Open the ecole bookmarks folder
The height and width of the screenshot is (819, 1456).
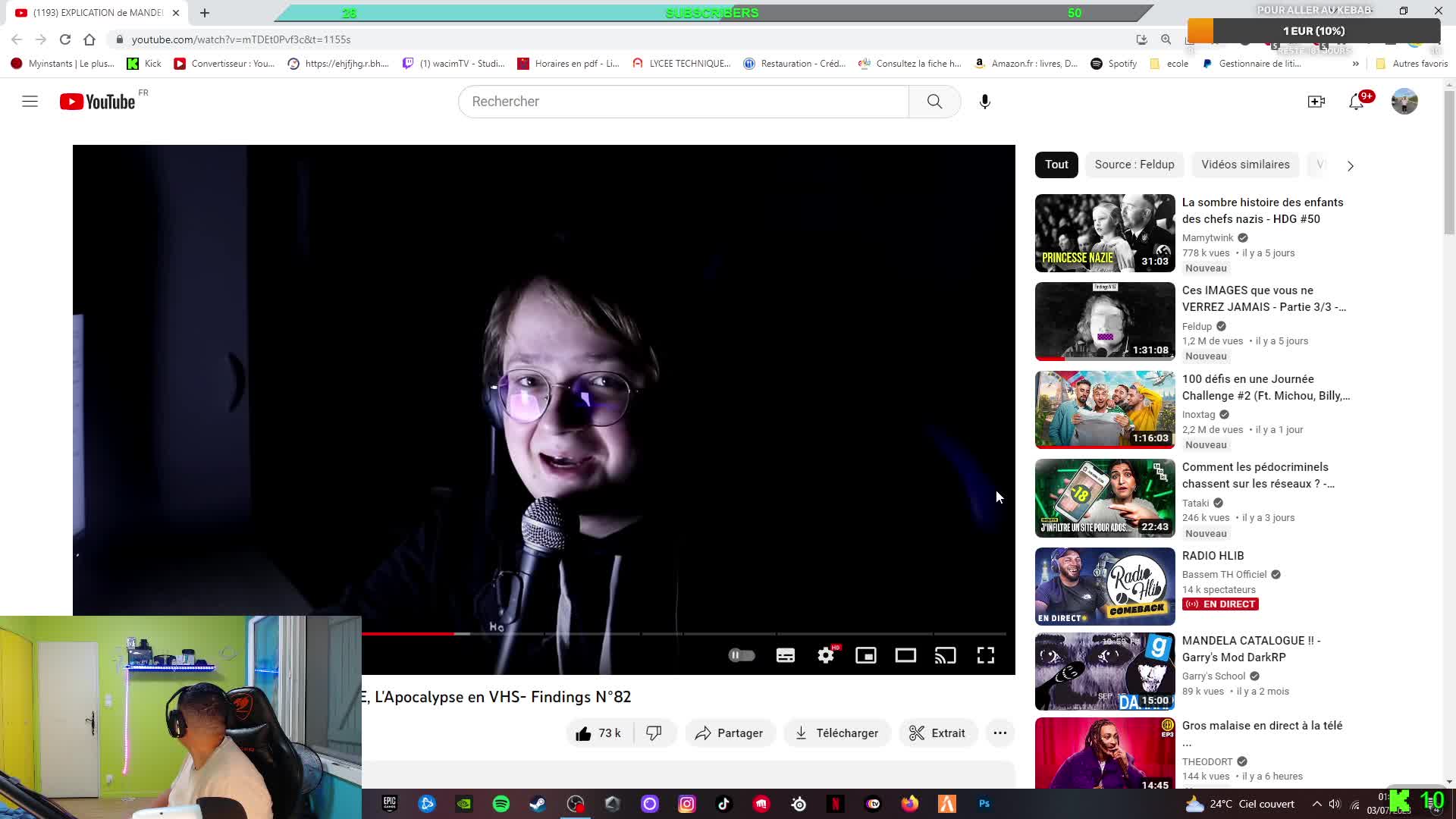(1169, 64)
